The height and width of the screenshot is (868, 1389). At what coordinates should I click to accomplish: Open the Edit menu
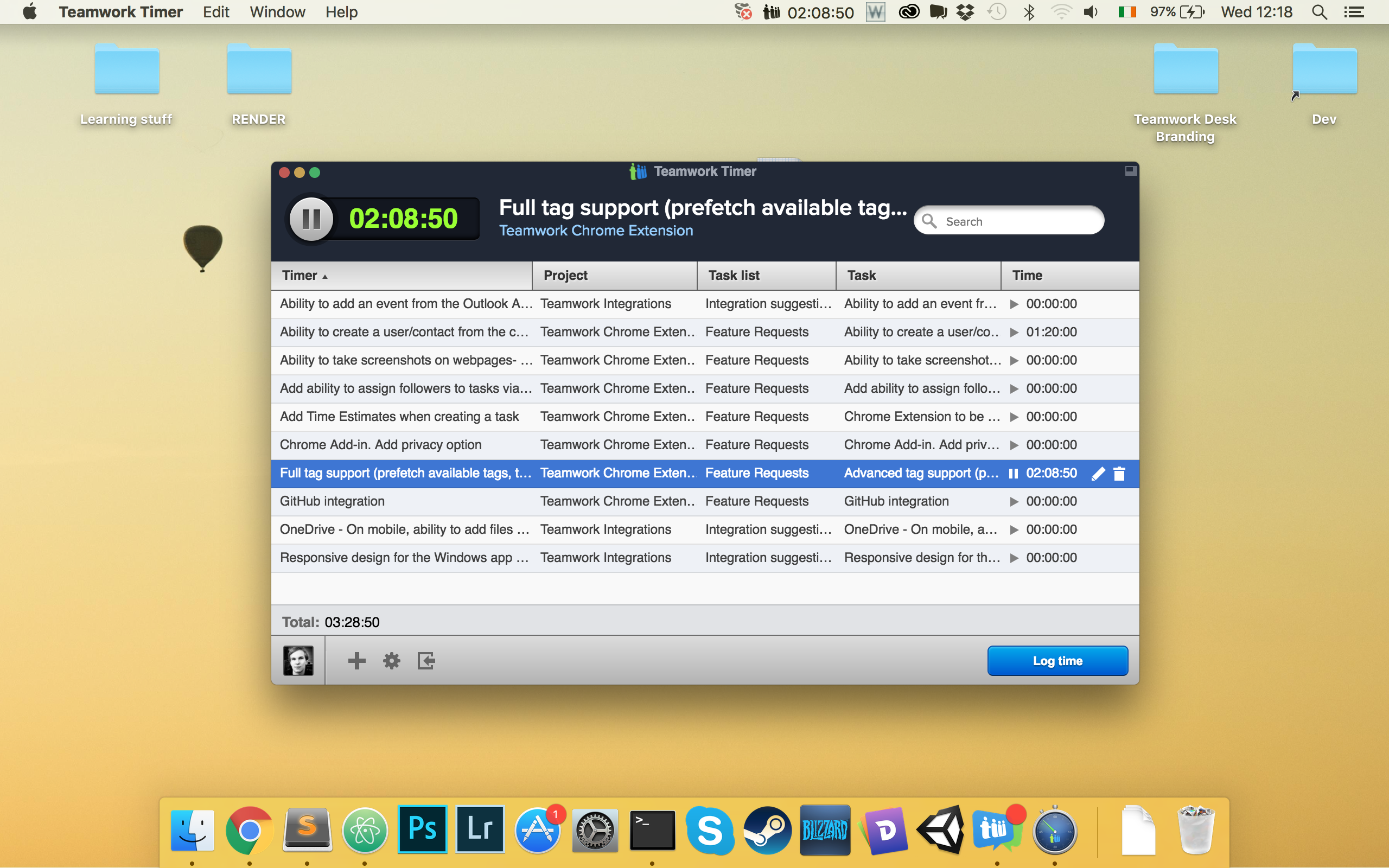pyautogui.click(x=216, y=12)
